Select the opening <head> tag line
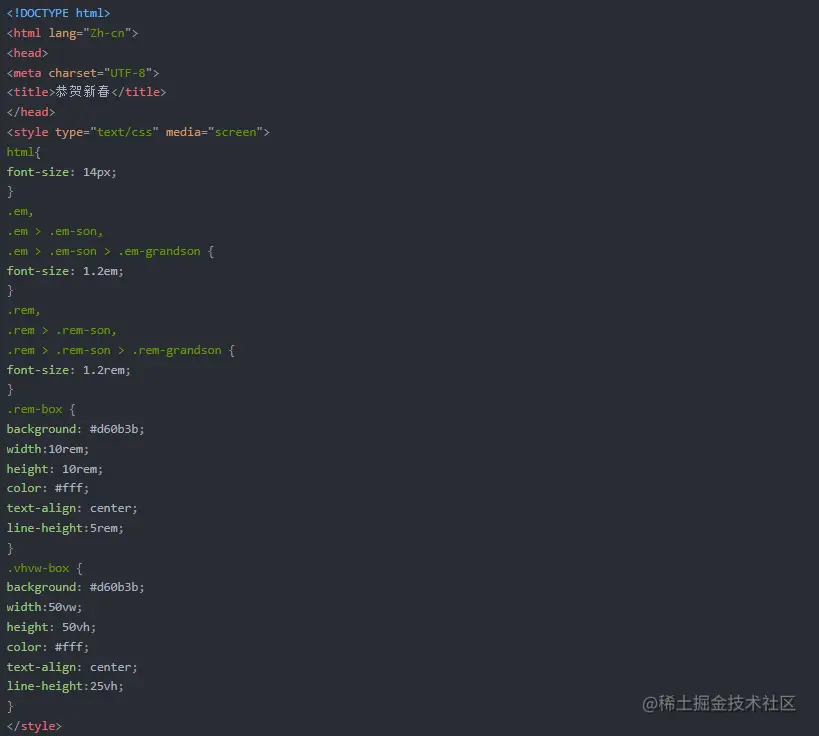Screen dimensions: 819x736 27,53
